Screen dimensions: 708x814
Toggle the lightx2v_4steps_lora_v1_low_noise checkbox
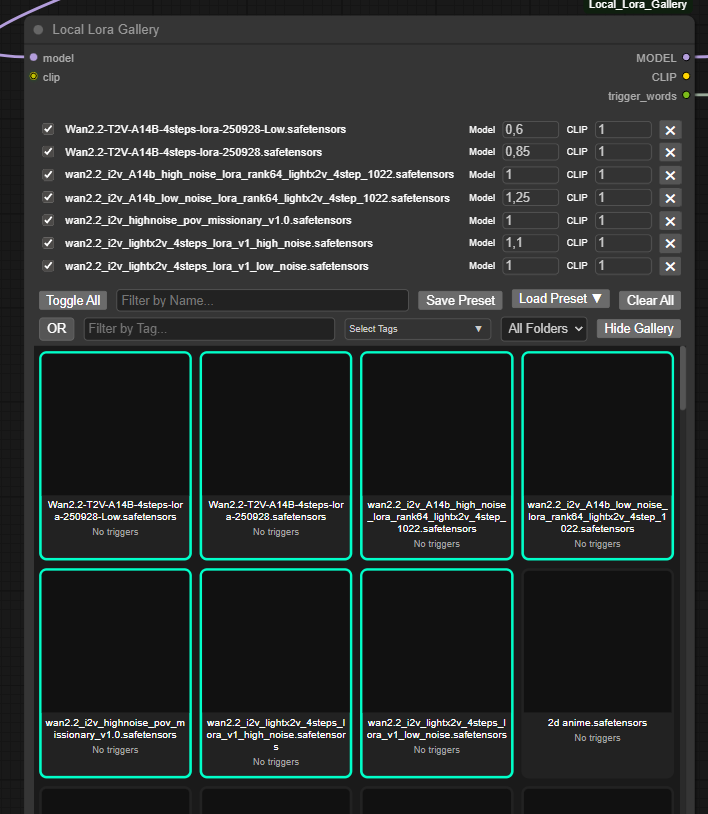(x=48, y=266)
